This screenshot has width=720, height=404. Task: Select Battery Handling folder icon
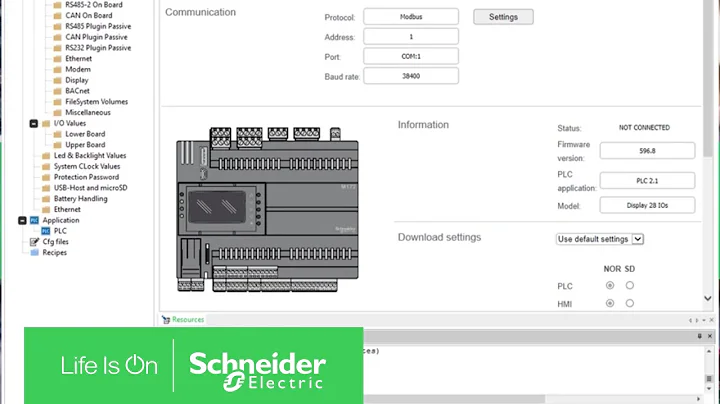(46, 199)
